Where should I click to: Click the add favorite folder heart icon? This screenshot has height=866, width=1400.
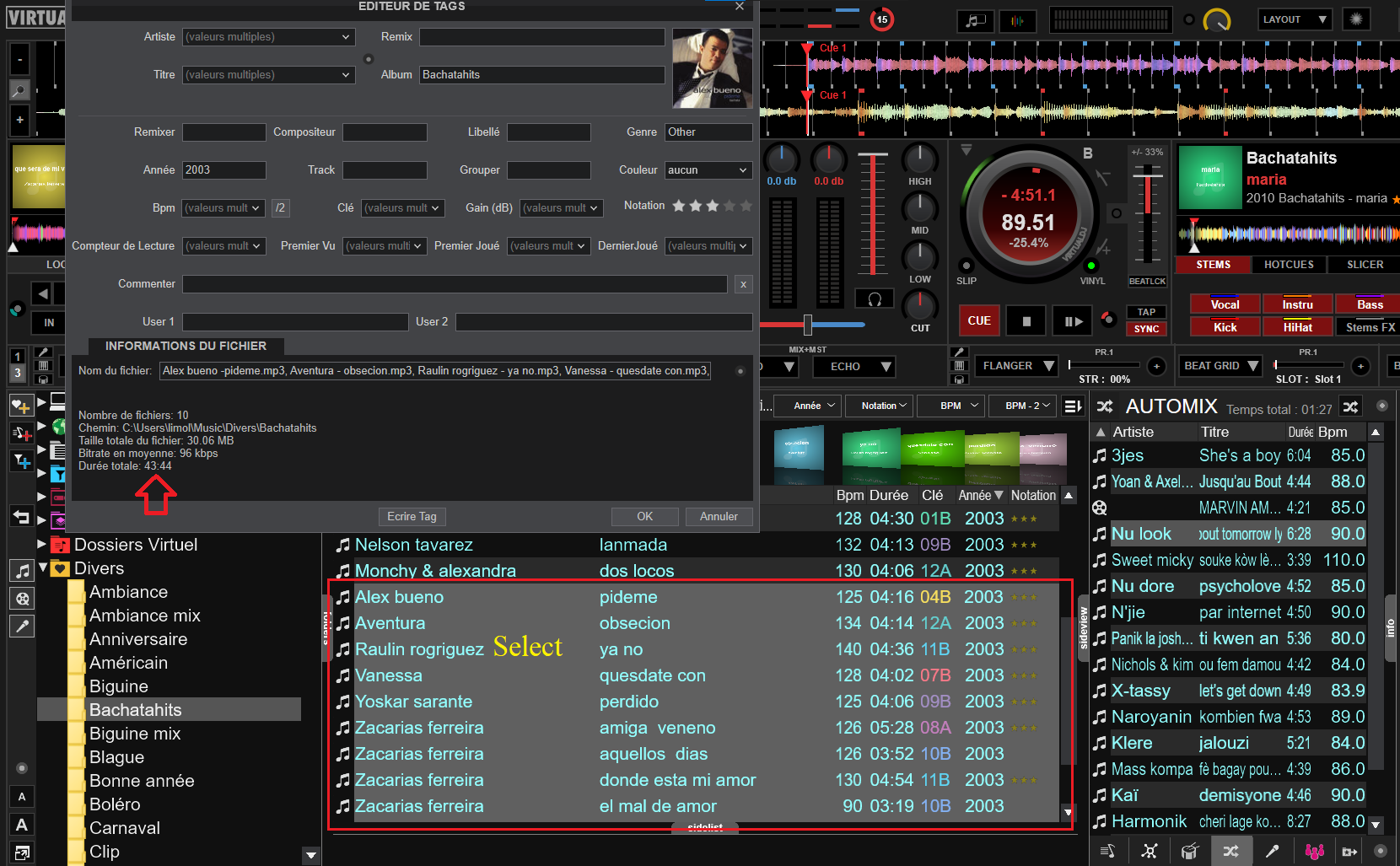click(x=21, y=406)
